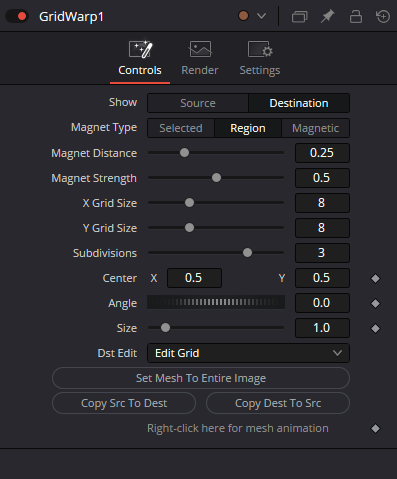
Task: Click Copy Dest To Src button
Action: pyautogui.click(x=278, y=403)
